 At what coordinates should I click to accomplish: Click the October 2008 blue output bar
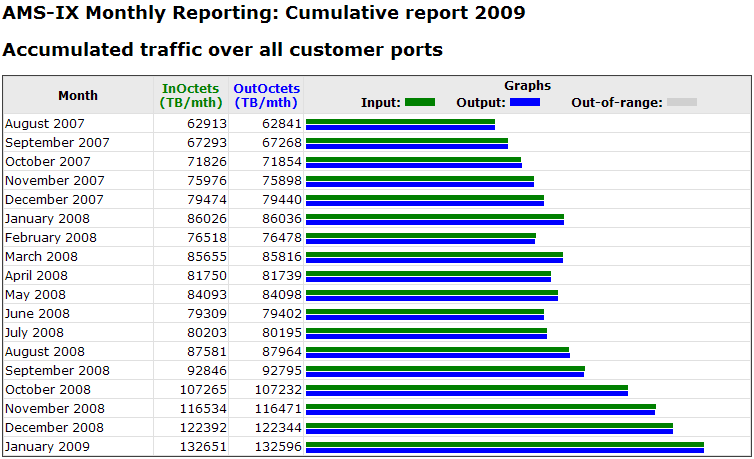click(467, 393)
